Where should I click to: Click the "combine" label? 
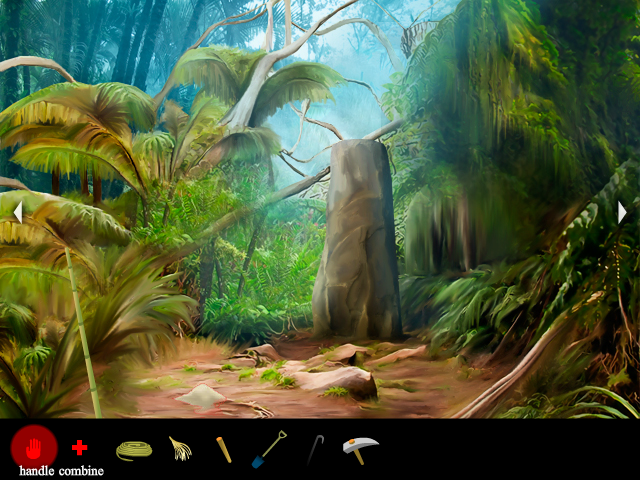coord(81,471)
